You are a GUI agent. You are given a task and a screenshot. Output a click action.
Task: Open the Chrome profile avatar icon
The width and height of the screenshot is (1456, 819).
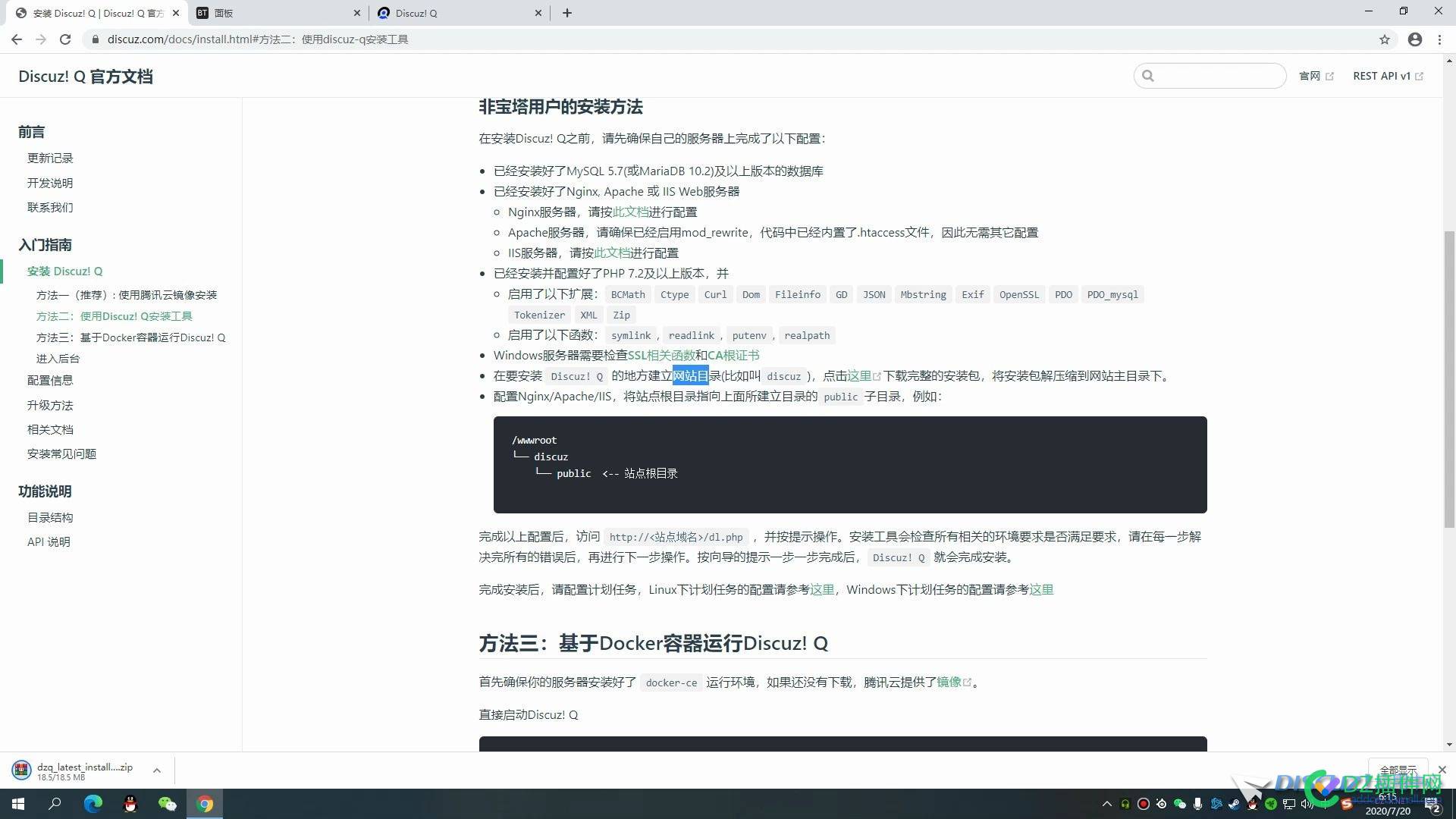tap(1415, 39)
